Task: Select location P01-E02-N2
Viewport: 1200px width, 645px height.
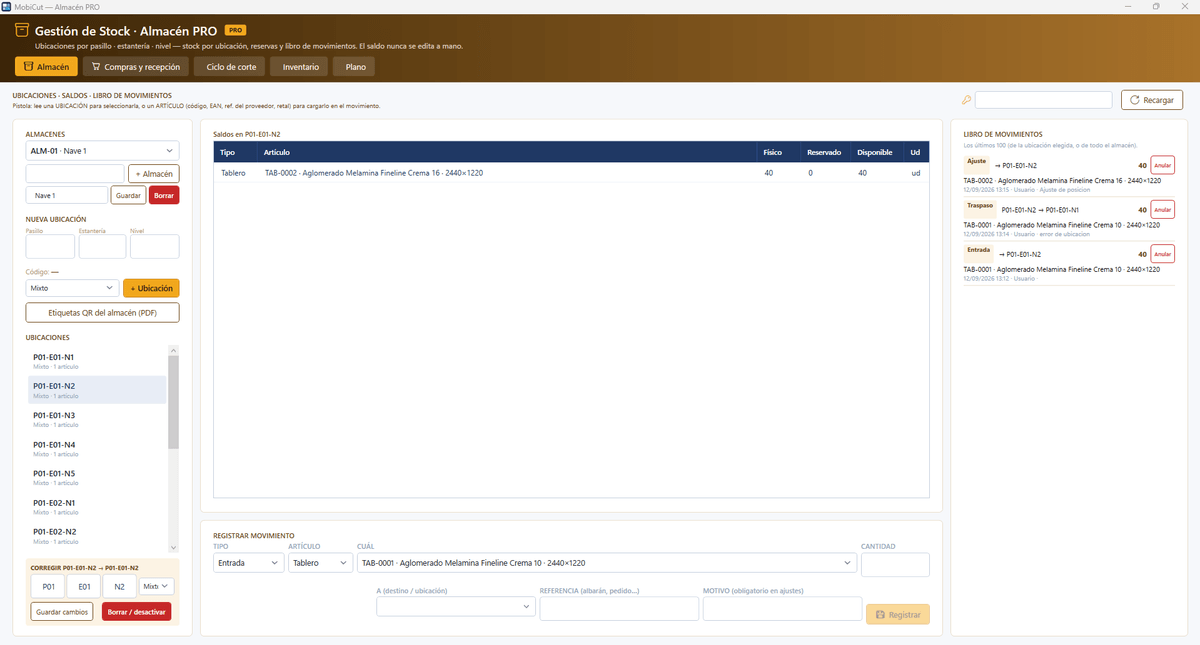Action: tap(97, 535)
